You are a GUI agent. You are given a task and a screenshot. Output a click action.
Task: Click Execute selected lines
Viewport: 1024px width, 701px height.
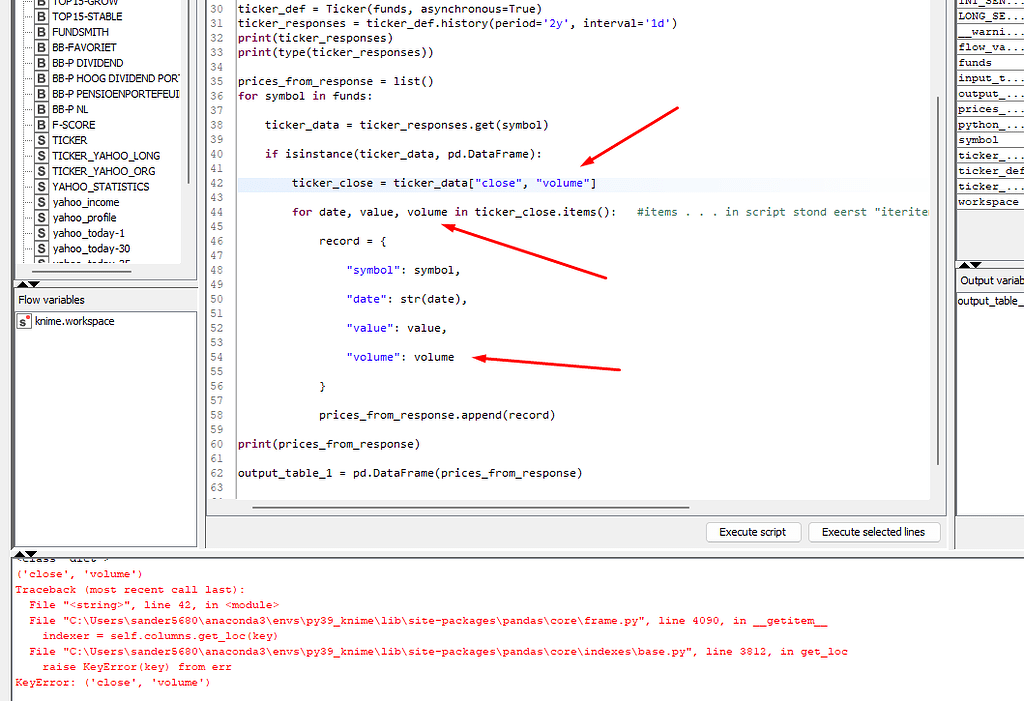(874, 532)
